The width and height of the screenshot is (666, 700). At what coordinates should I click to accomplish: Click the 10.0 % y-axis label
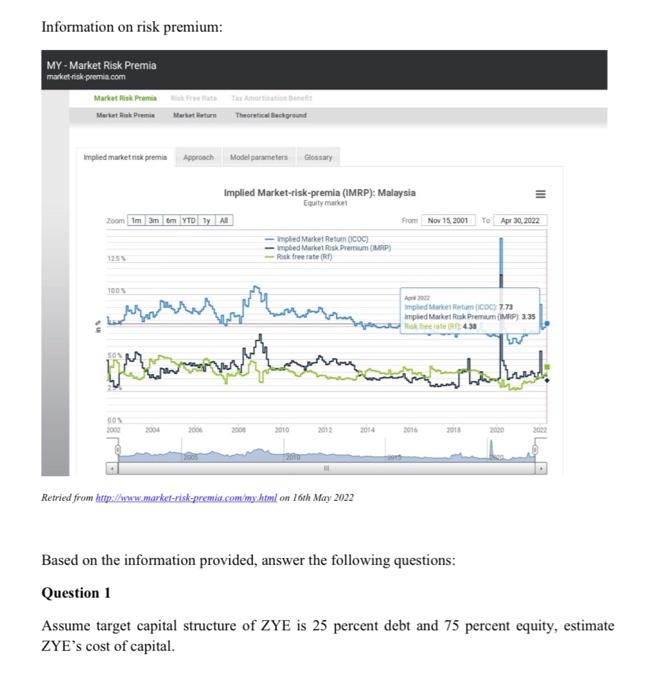(116, 291)
